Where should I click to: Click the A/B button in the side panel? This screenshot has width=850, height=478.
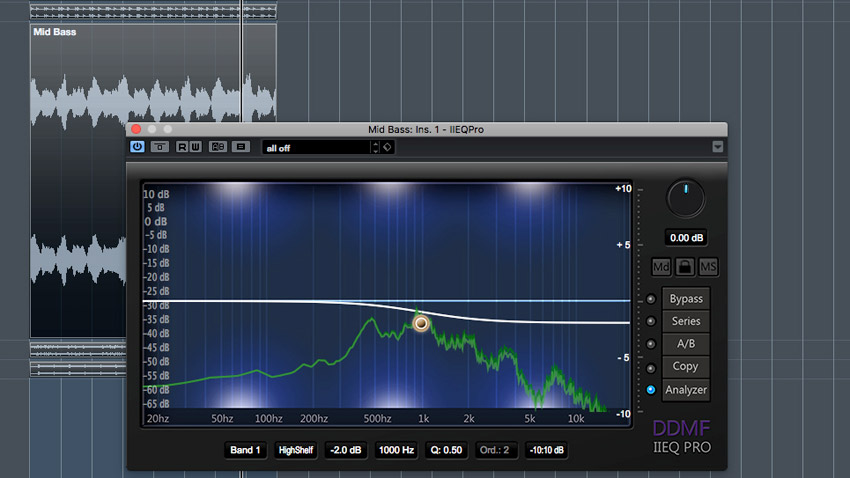[x=686, y=344]
